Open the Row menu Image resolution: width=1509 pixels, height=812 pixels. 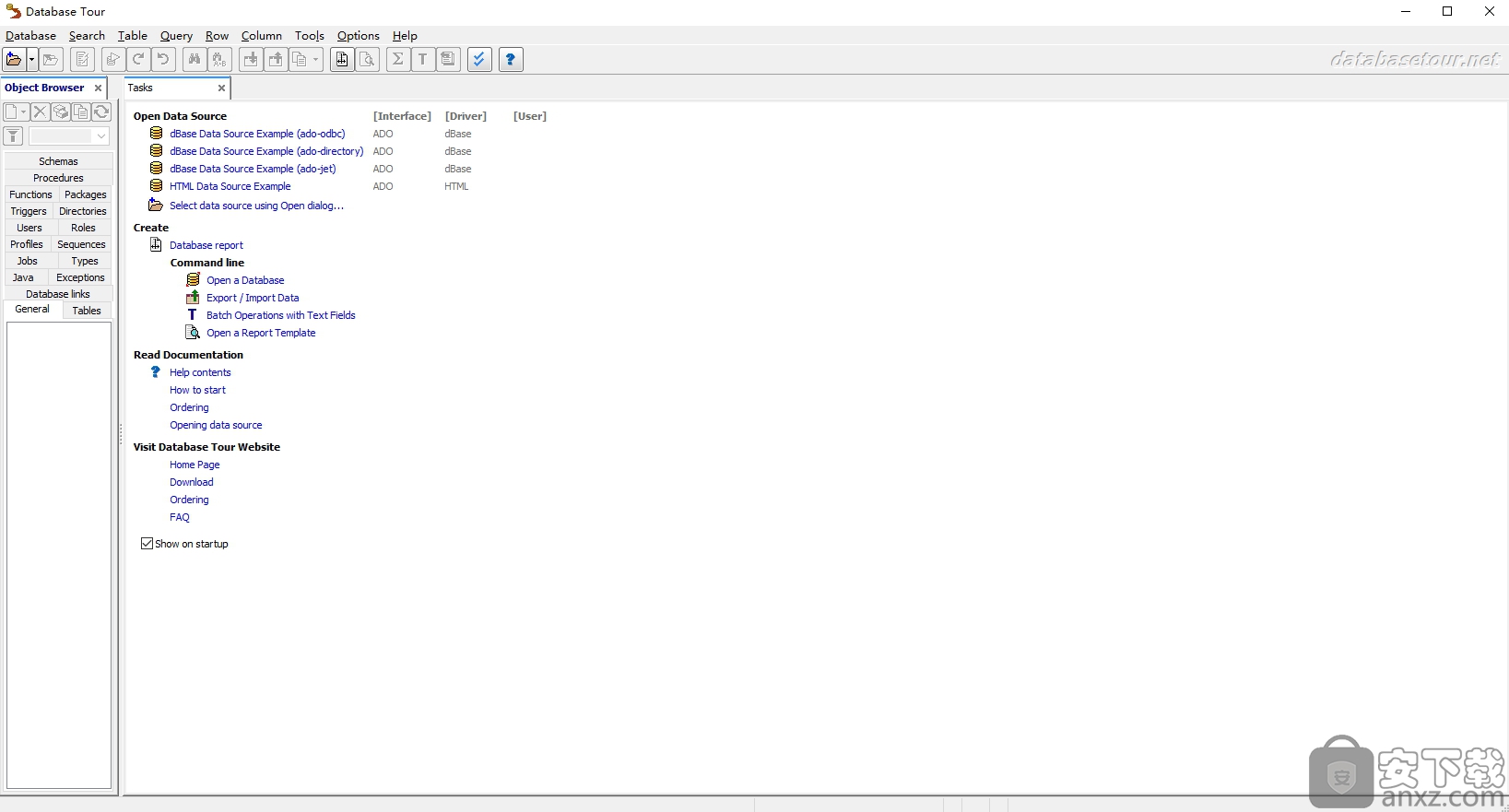tap(217, 36)
